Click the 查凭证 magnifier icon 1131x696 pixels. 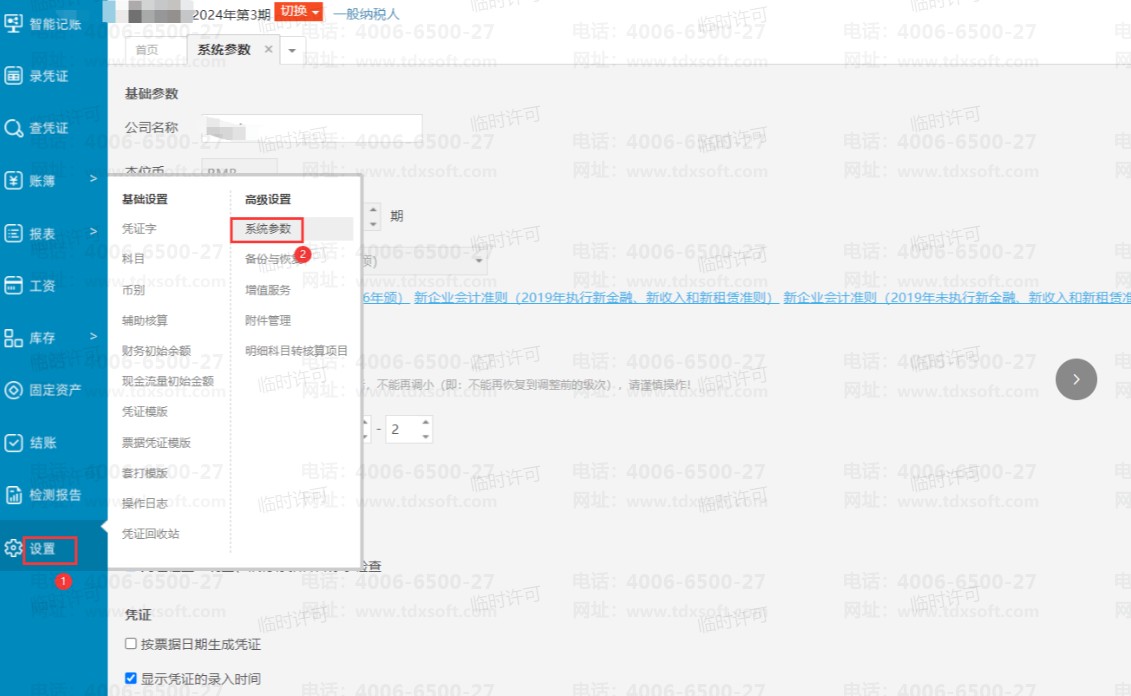coord(14,128)
